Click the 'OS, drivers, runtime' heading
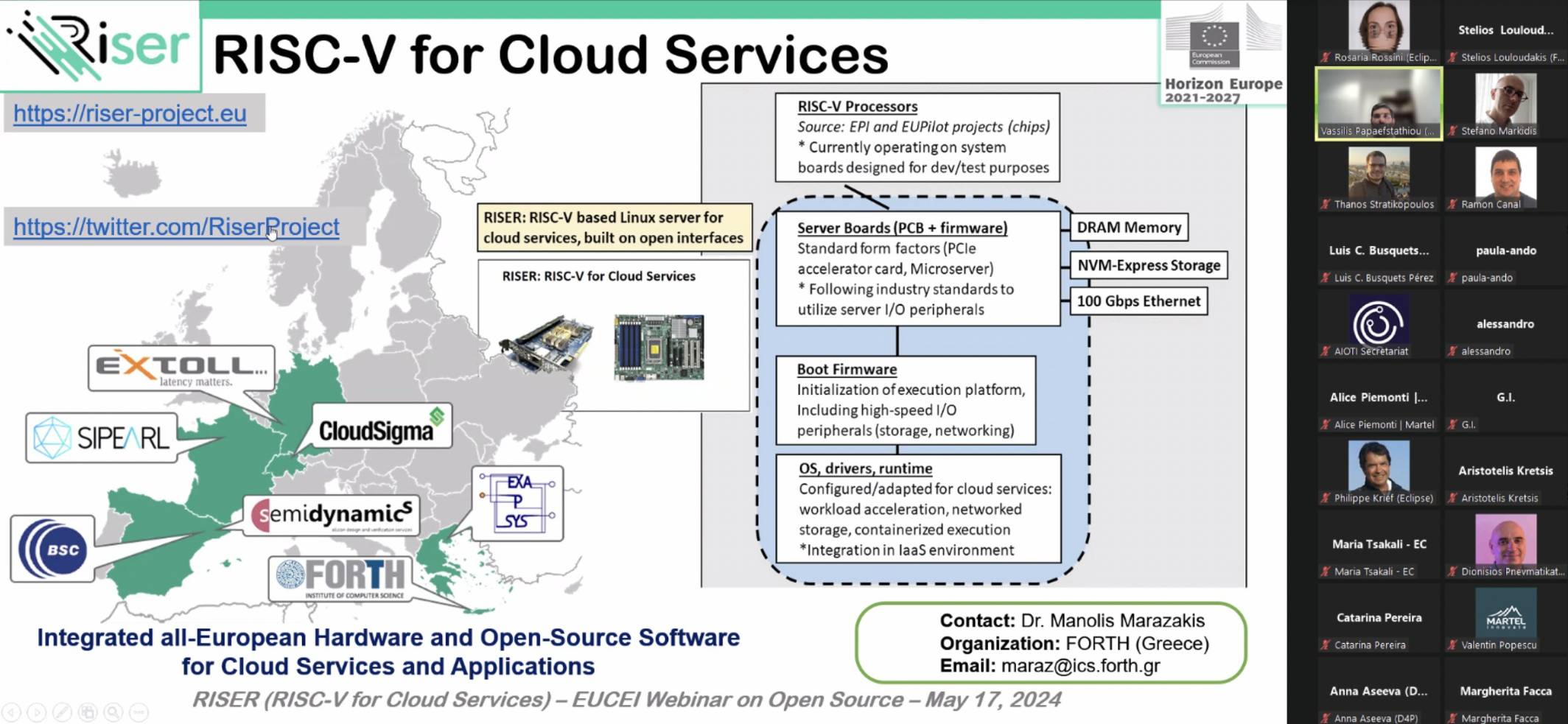 865,469
